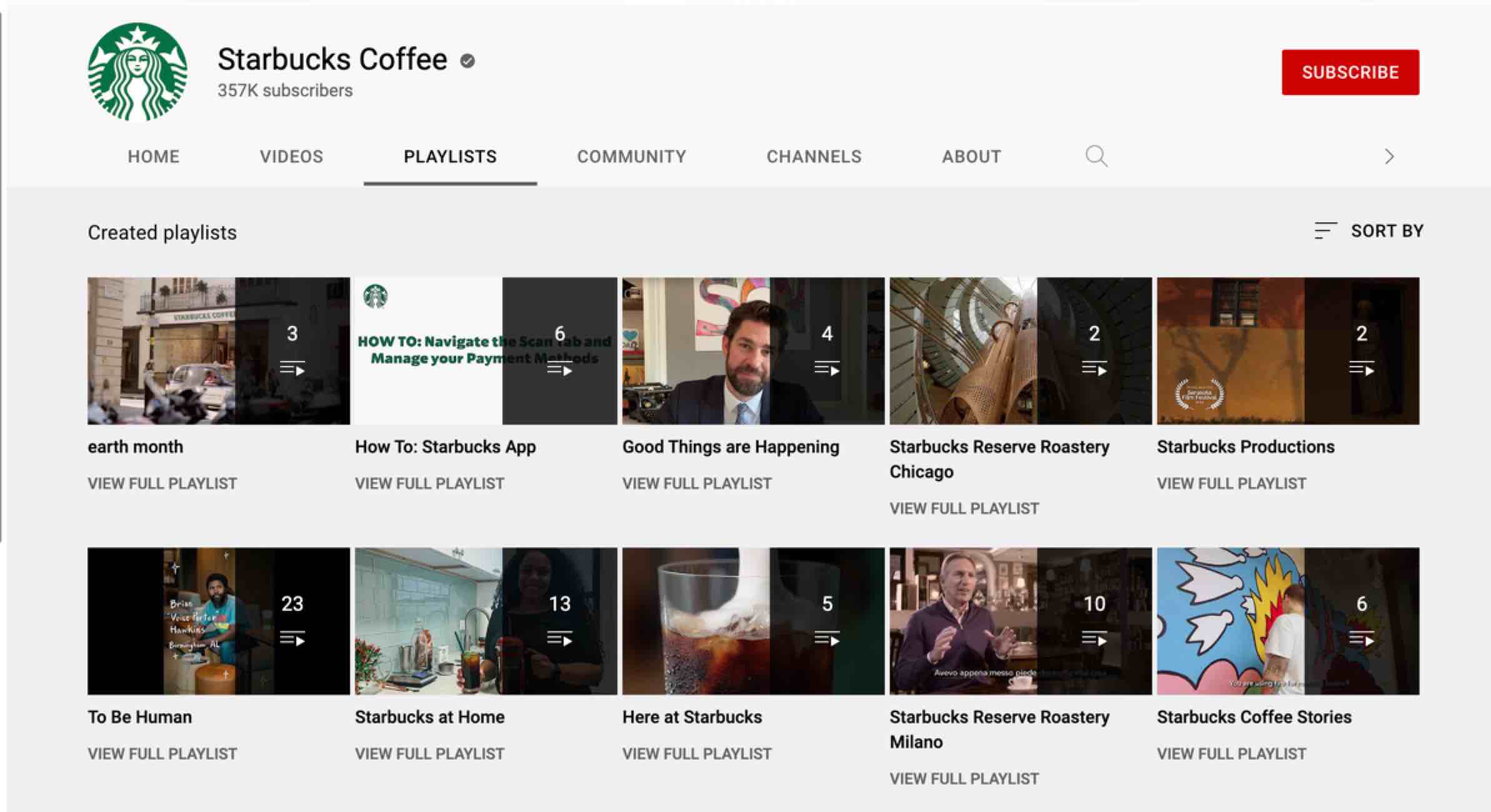Subscribe to the Starbucks Coffee channel
The height and width of the screenshot is (812, 1491).
(1350, 72)
